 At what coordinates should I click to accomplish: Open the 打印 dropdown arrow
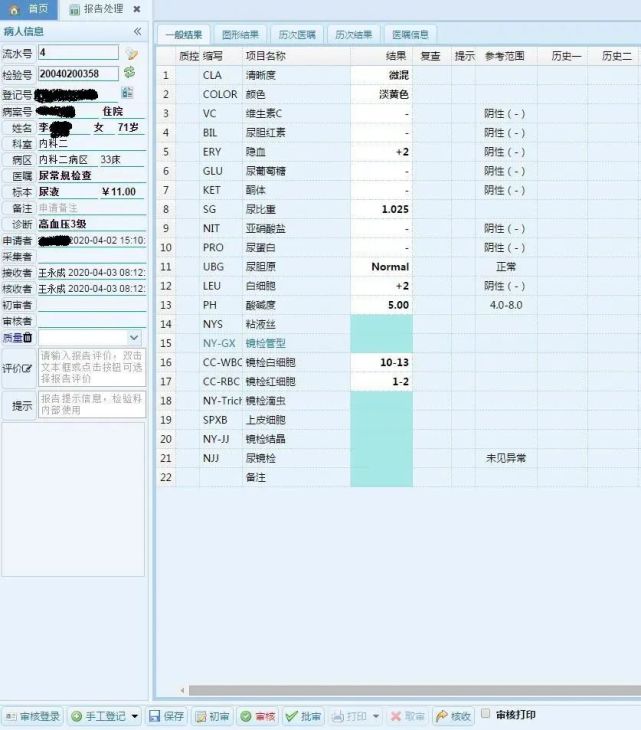pyautogui.click(x=376, y=716)
